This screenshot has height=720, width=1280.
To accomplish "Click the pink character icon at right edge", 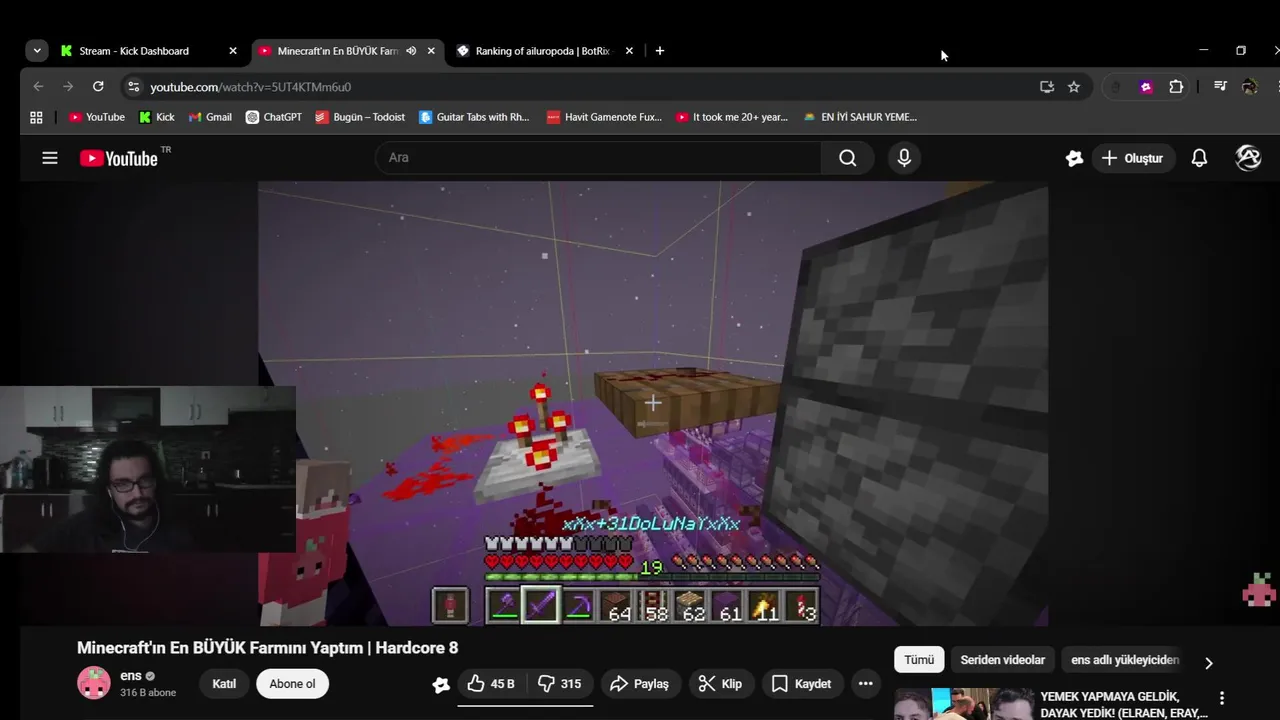I will click(1259, 590).
